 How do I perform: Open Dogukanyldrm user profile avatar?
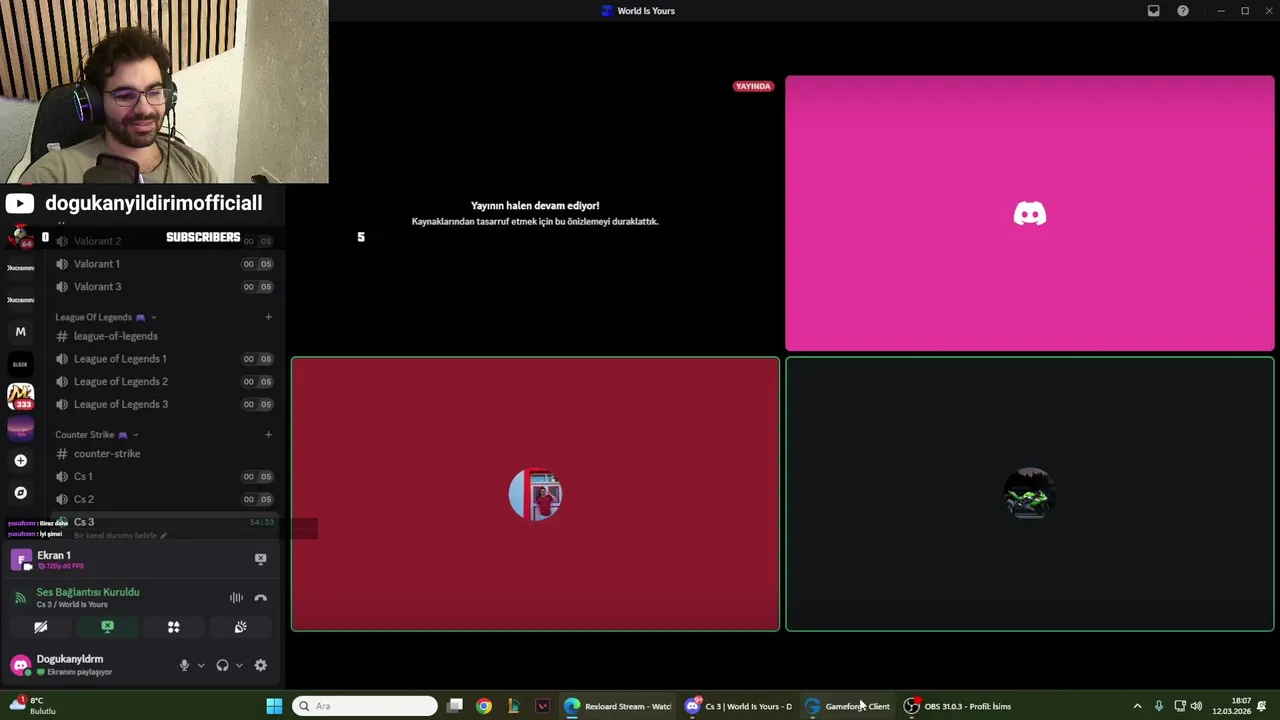(x=20, y=665)
